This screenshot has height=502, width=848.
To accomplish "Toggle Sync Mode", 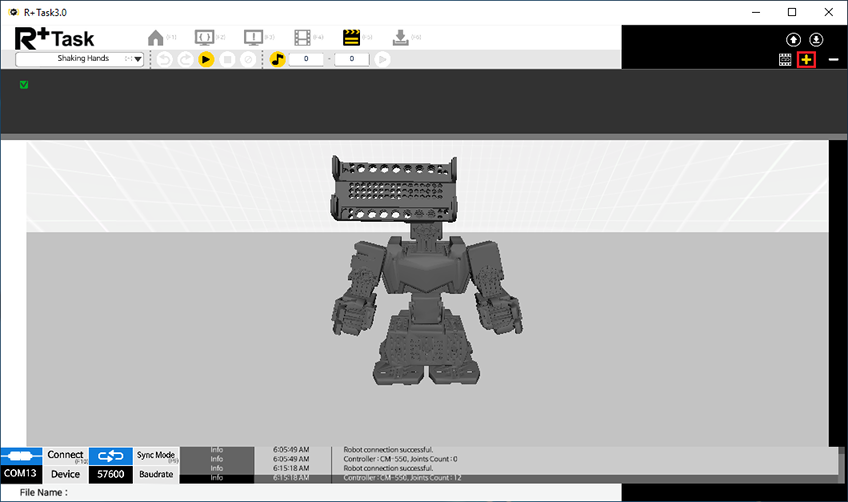I will point(155,455).
